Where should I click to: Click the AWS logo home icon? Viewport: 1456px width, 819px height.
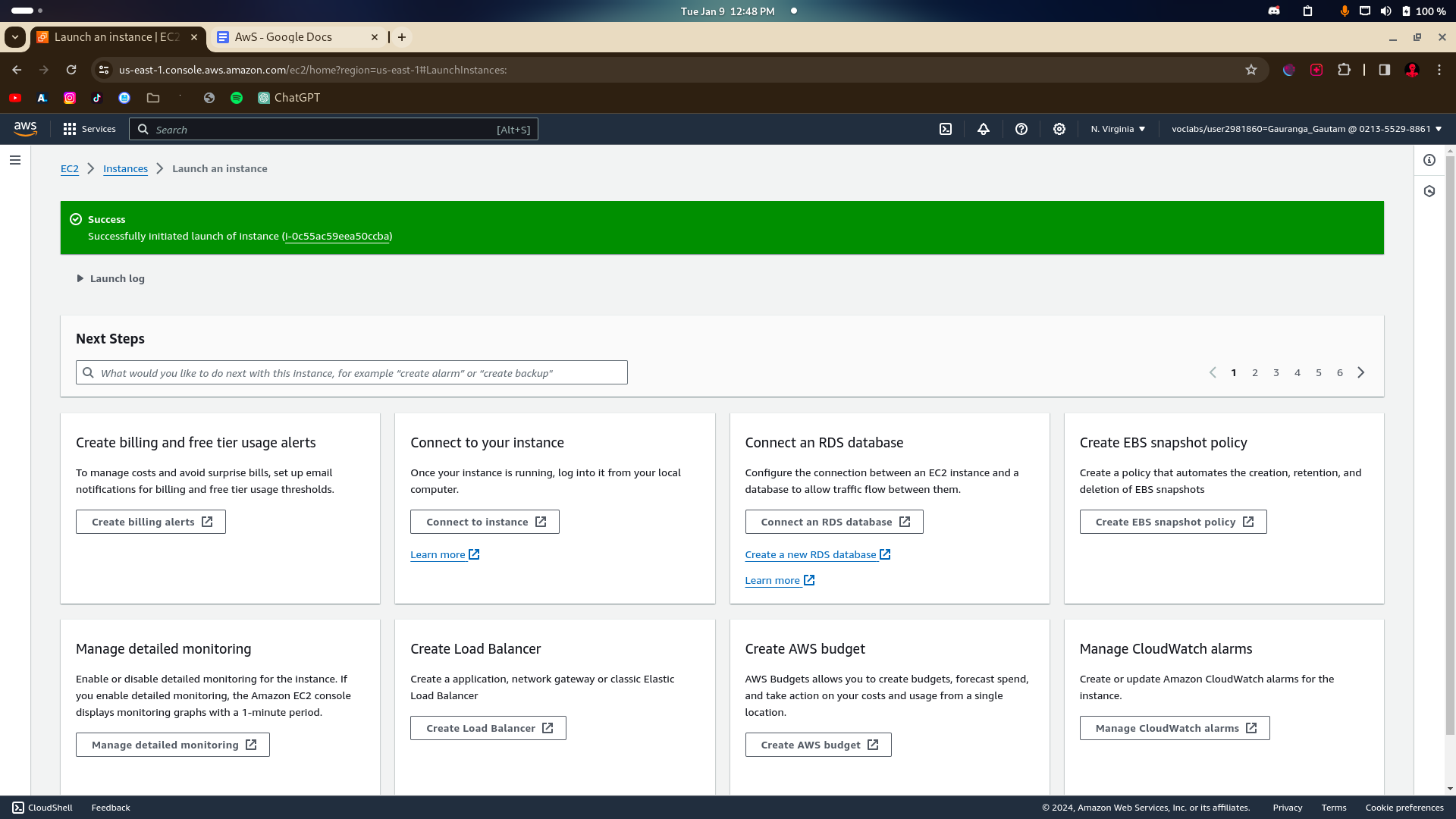(x=25, y=129)
